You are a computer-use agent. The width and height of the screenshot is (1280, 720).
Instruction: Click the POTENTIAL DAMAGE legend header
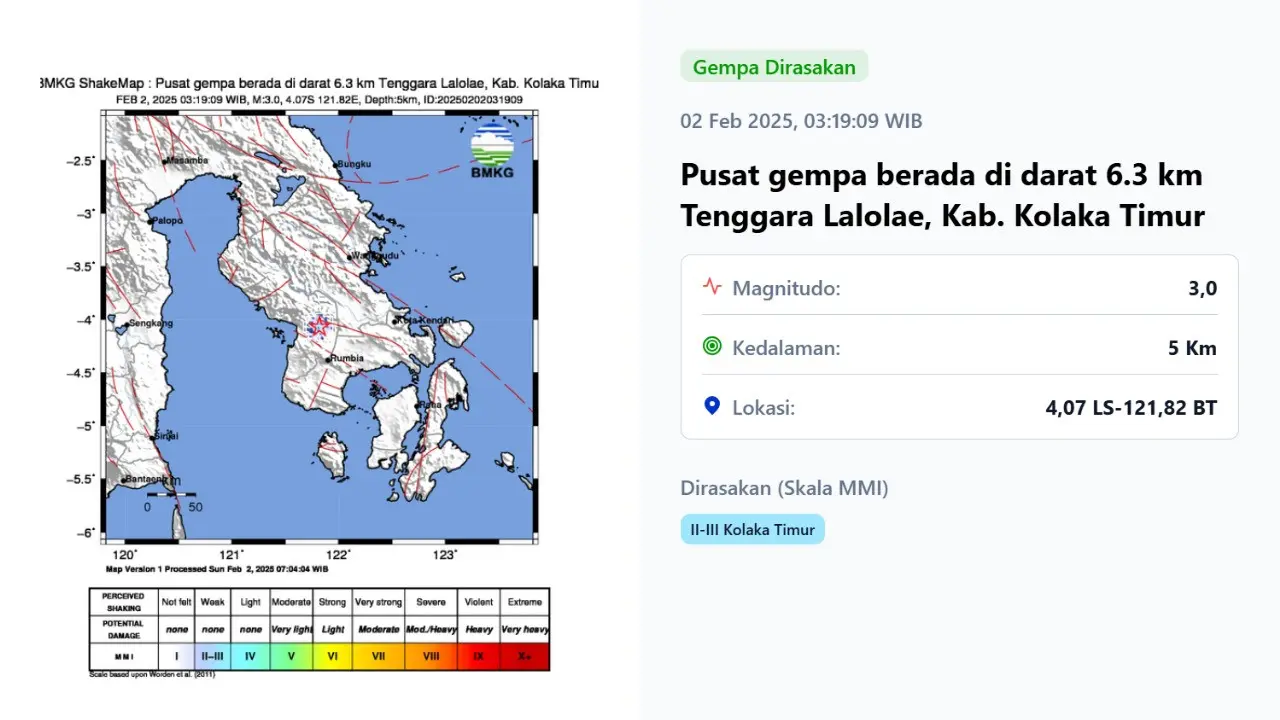click(123, 629)
